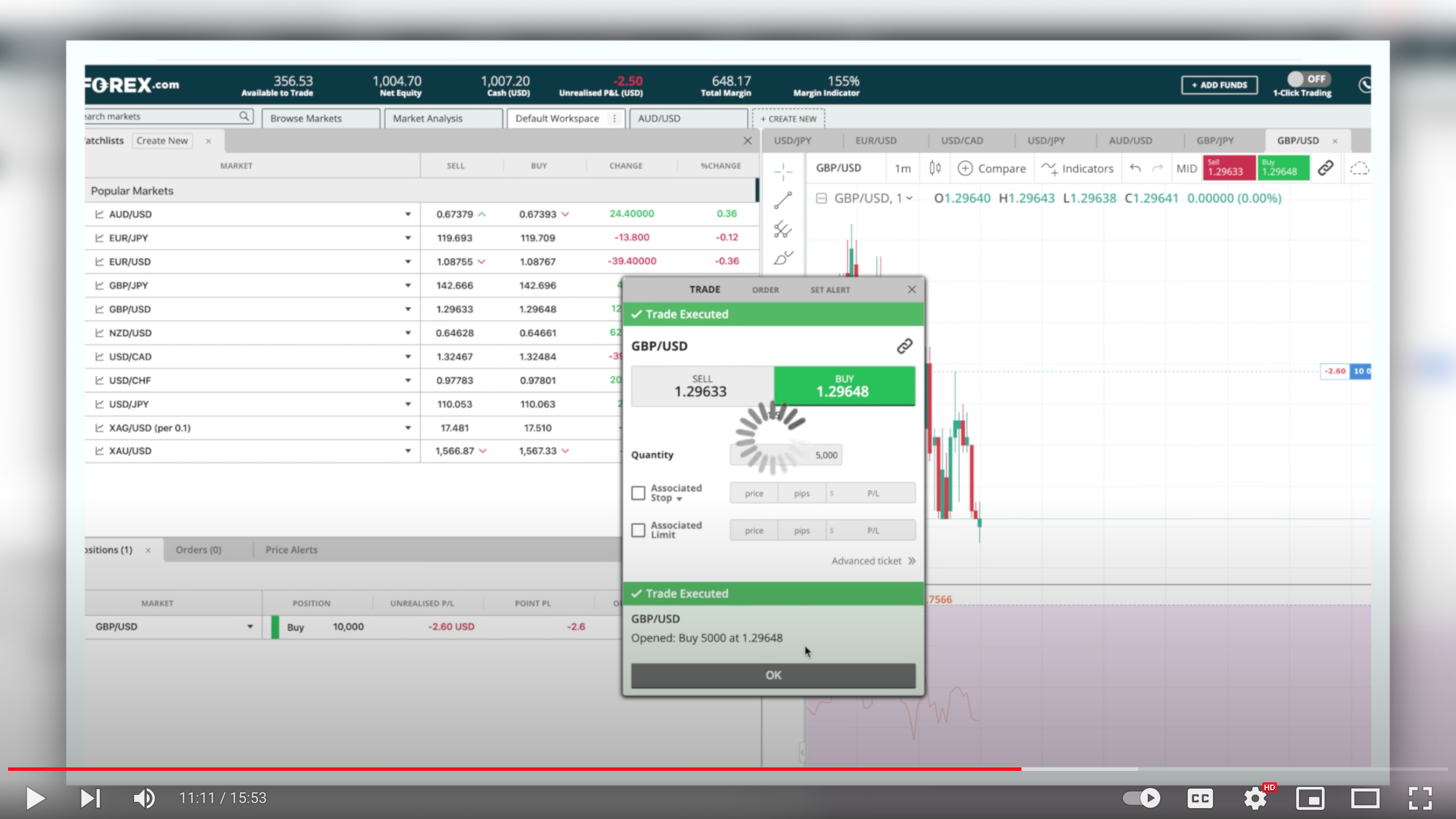Expand the Advanced ticket section
This screenshot has width=1456, height=819.
click(x=874, y=561)
